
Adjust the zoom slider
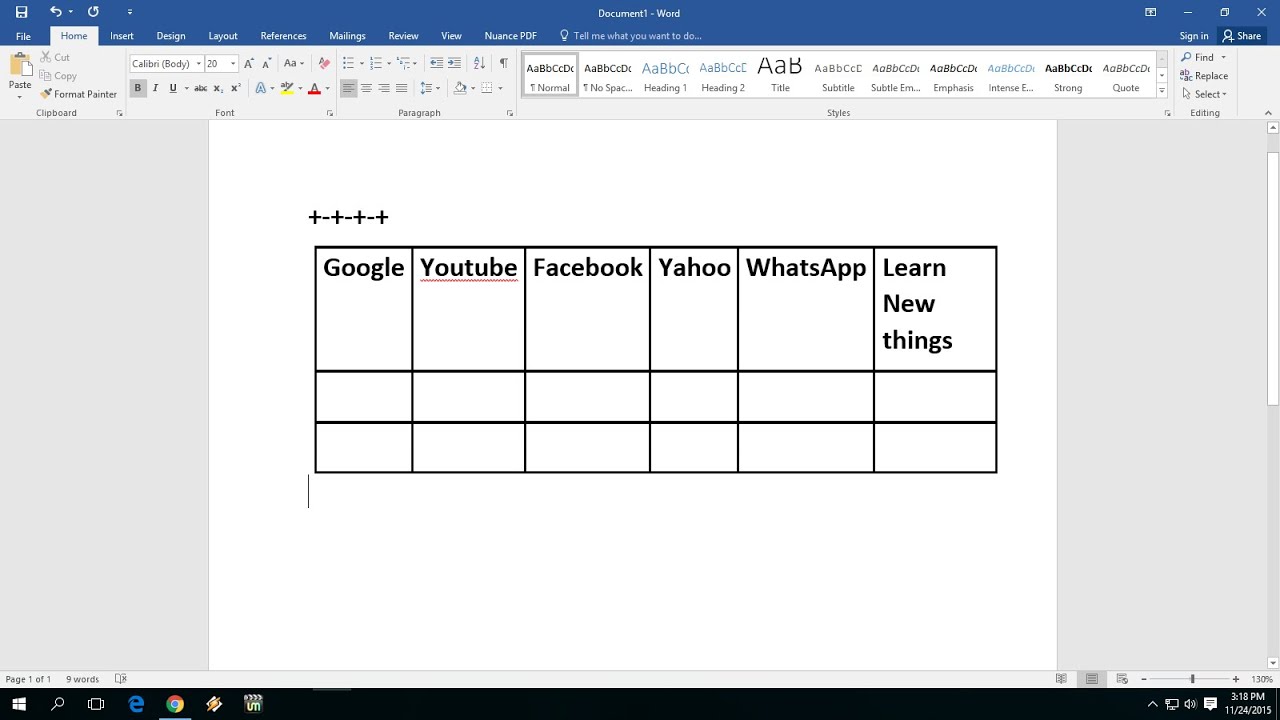click(x=1192, y=679)
